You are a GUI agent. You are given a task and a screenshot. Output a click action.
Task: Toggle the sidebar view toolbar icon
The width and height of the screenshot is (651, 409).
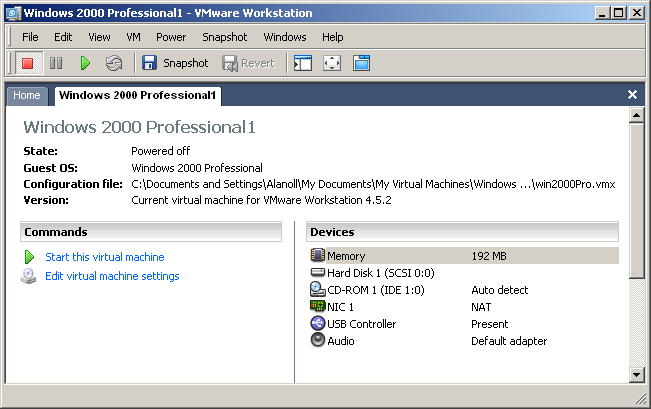(303, 64)
